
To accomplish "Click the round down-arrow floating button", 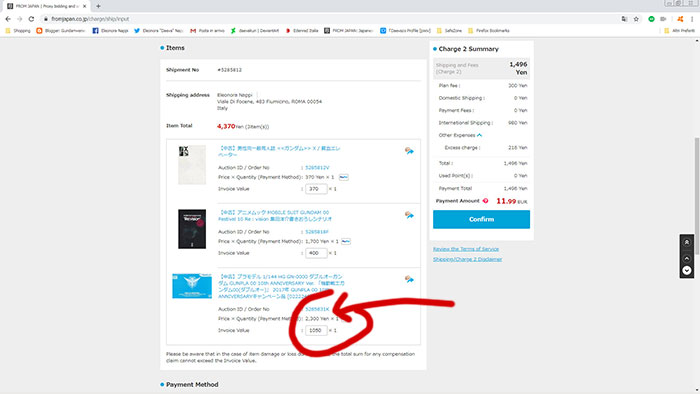I will point(687,270).
